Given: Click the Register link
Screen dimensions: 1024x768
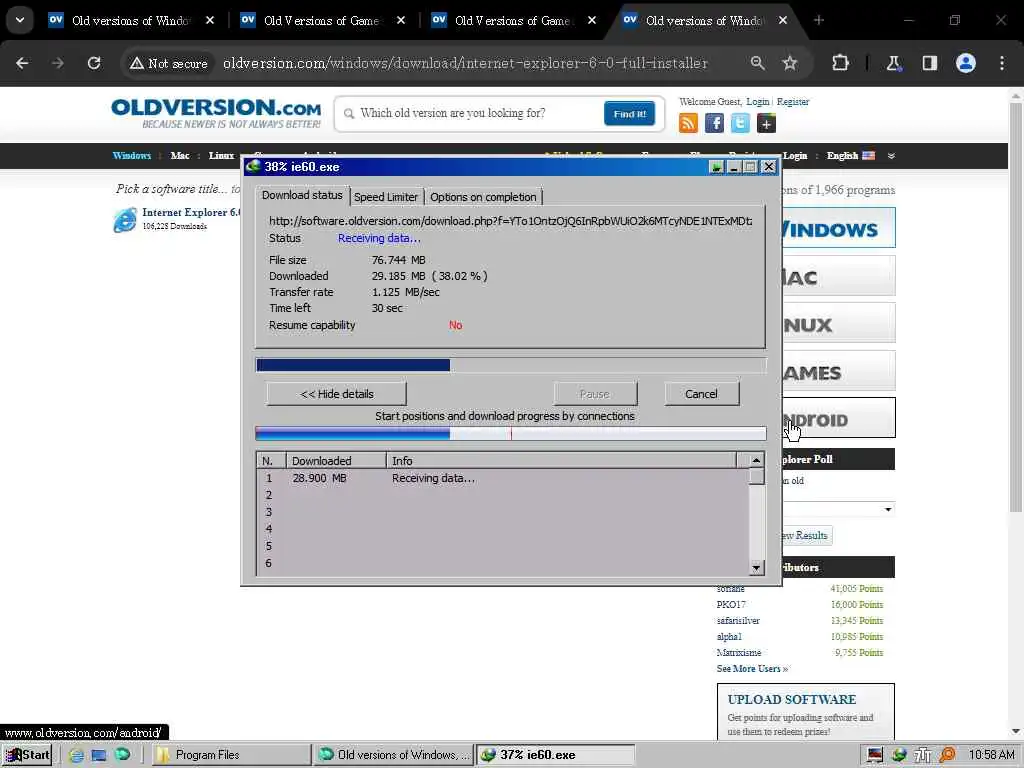Looking at the screenshot, I should pos(793,102).
